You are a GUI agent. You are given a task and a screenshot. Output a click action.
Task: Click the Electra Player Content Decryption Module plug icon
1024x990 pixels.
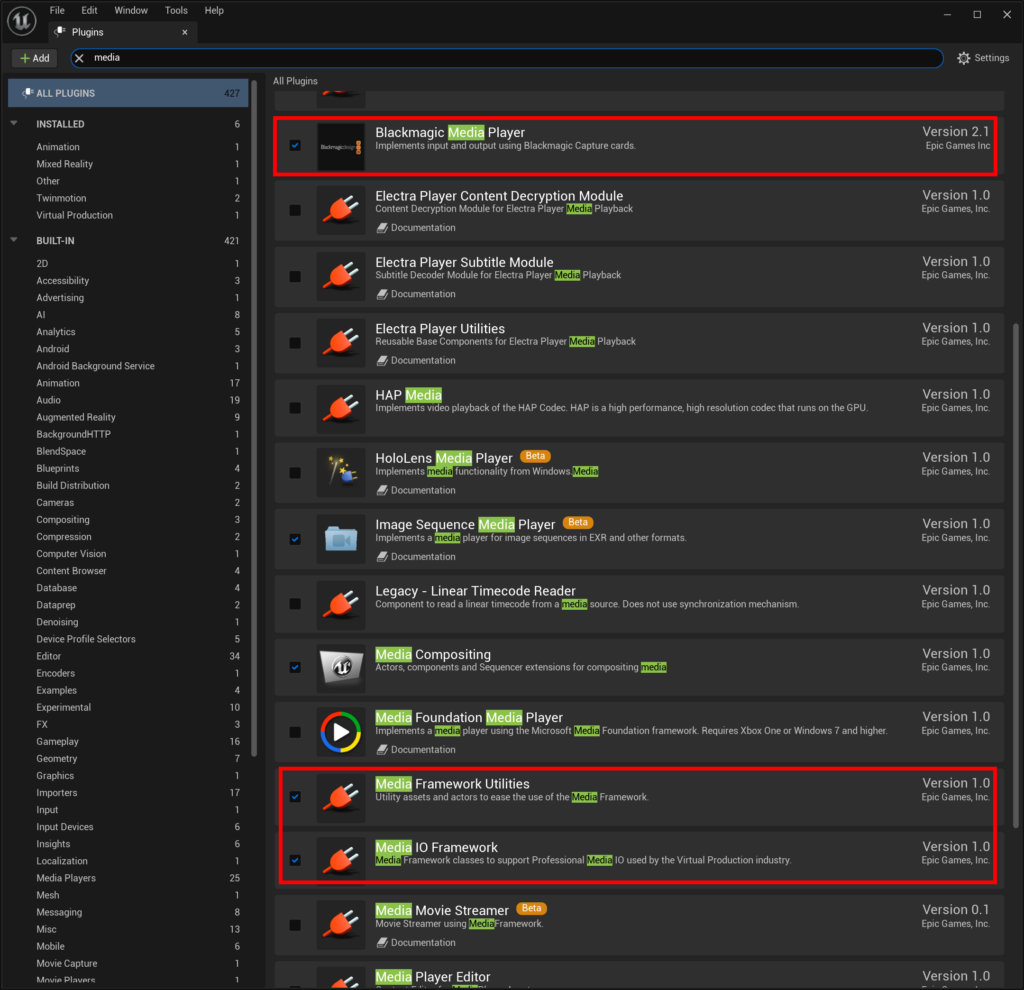coord(341,210)
